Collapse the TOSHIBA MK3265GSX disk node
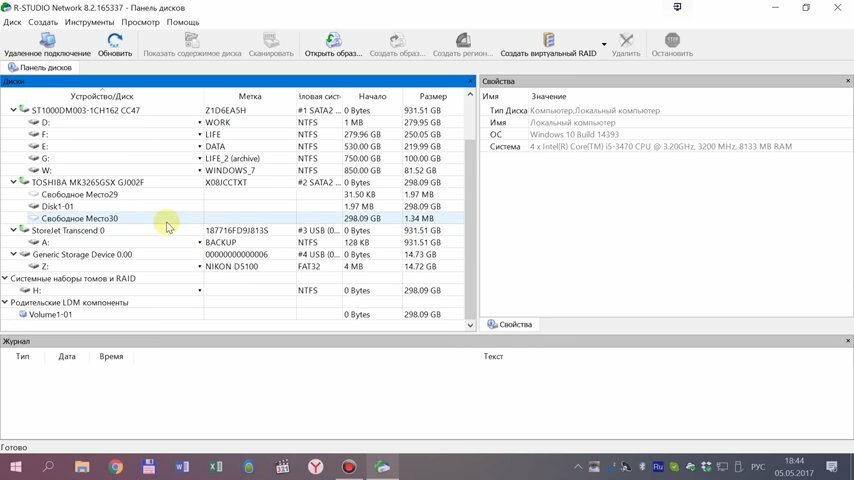Image resolution: width=854 pixels, height=480 pixels. click(x=14, y=182)
